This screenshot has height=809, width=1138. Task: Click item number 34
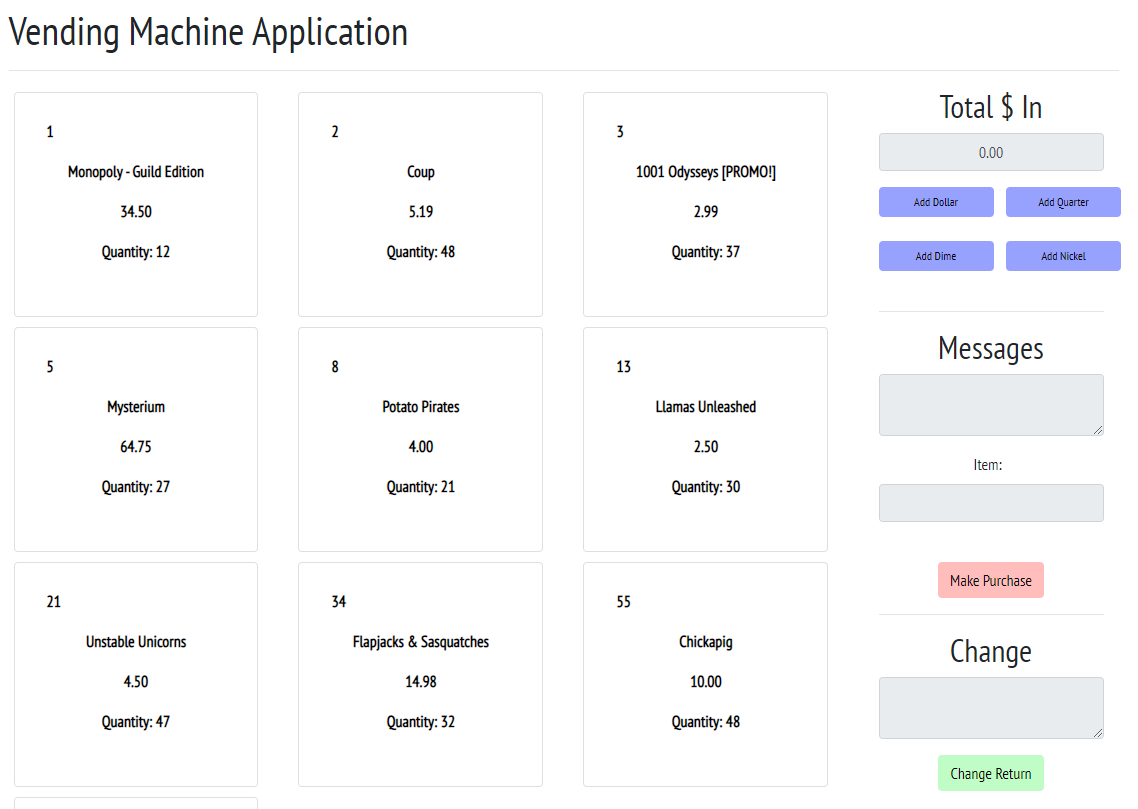(338, 601)
